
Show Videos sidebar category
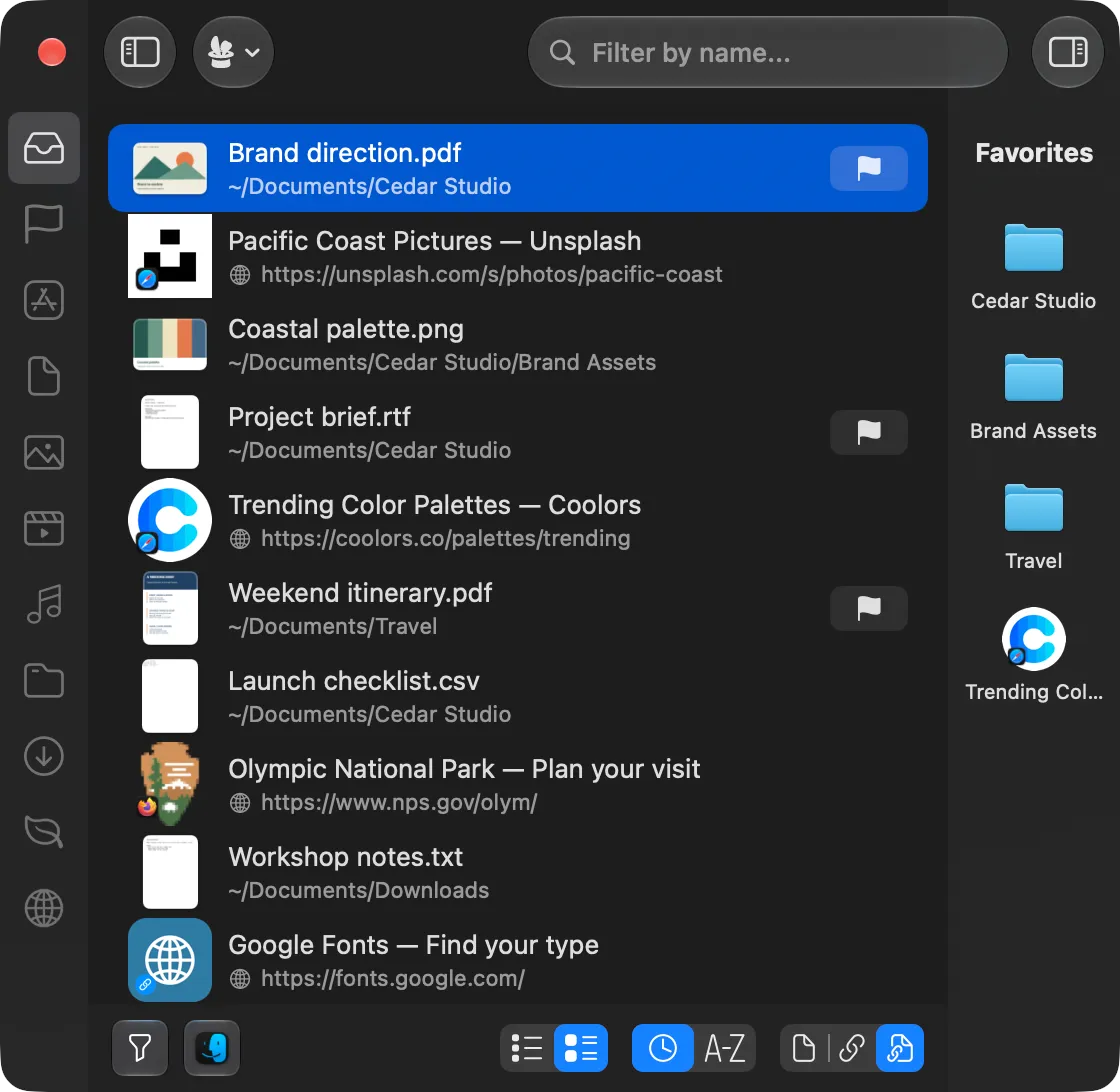click(44, 529)
